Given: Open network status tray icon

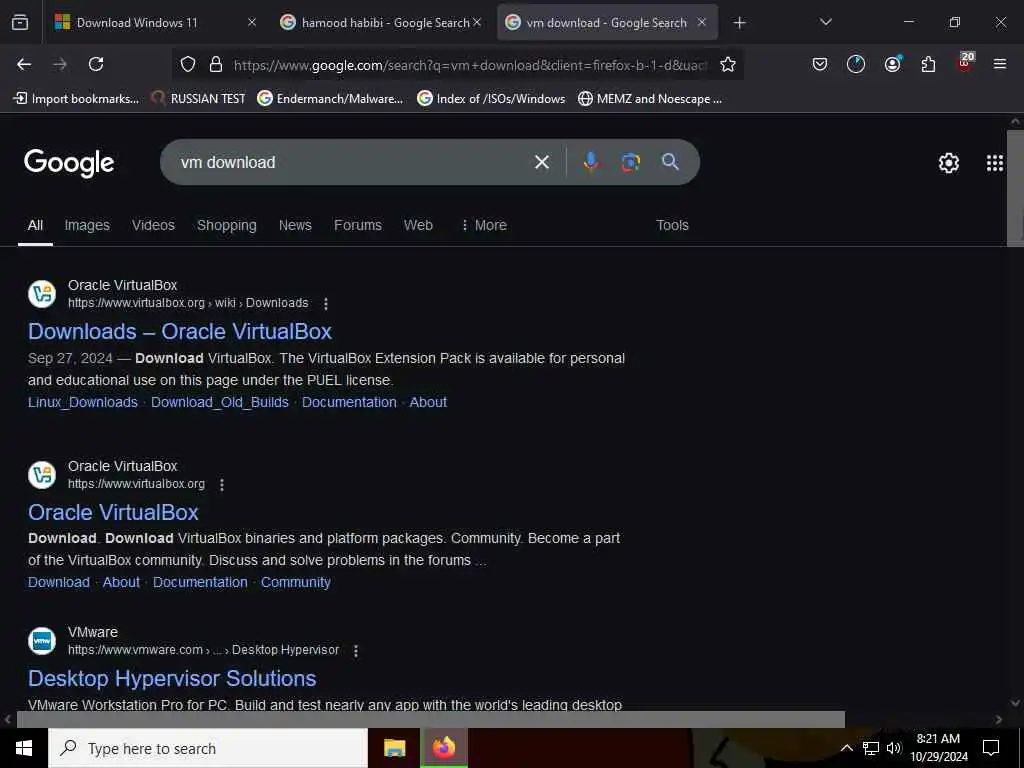Looking at the screenshot, I should coord(871,748).
